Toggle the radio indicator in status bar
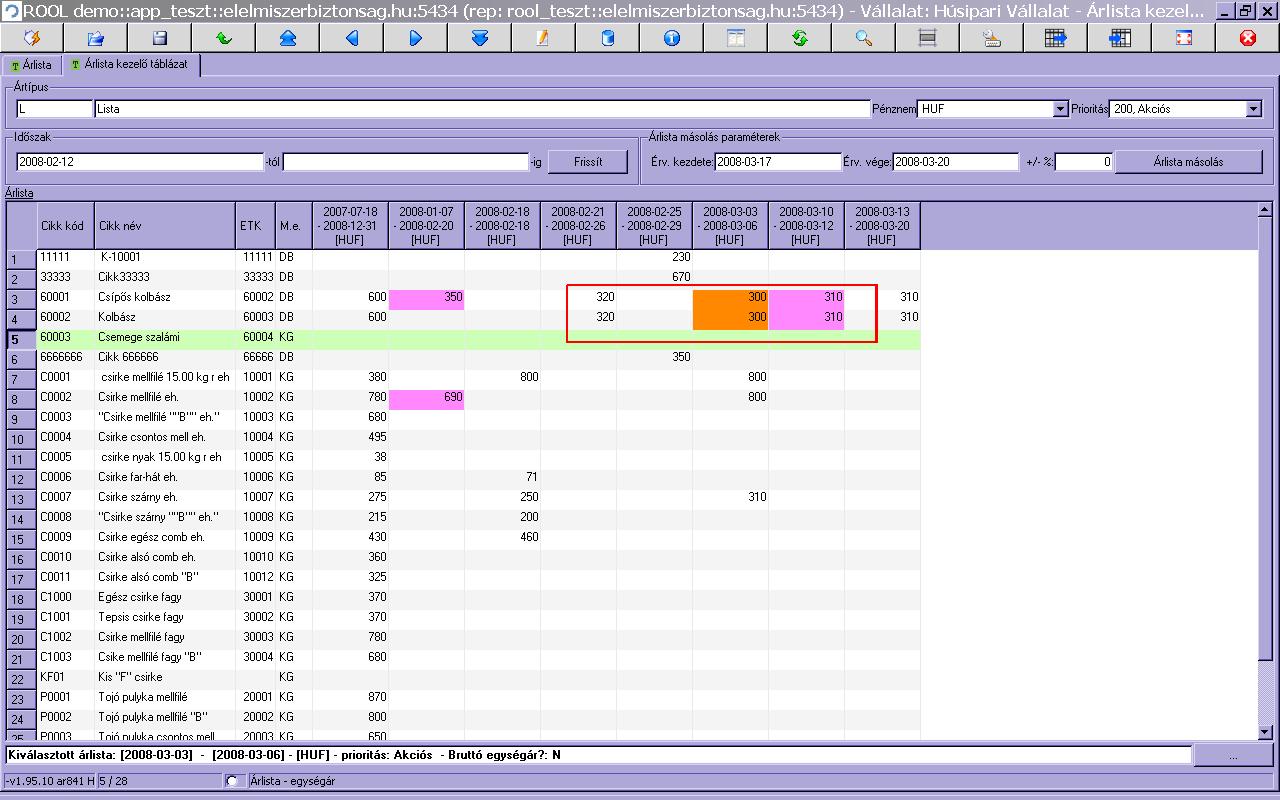The height and width of the screenshot is (800, 1280). pyautogui.click(x=233, y=781)
